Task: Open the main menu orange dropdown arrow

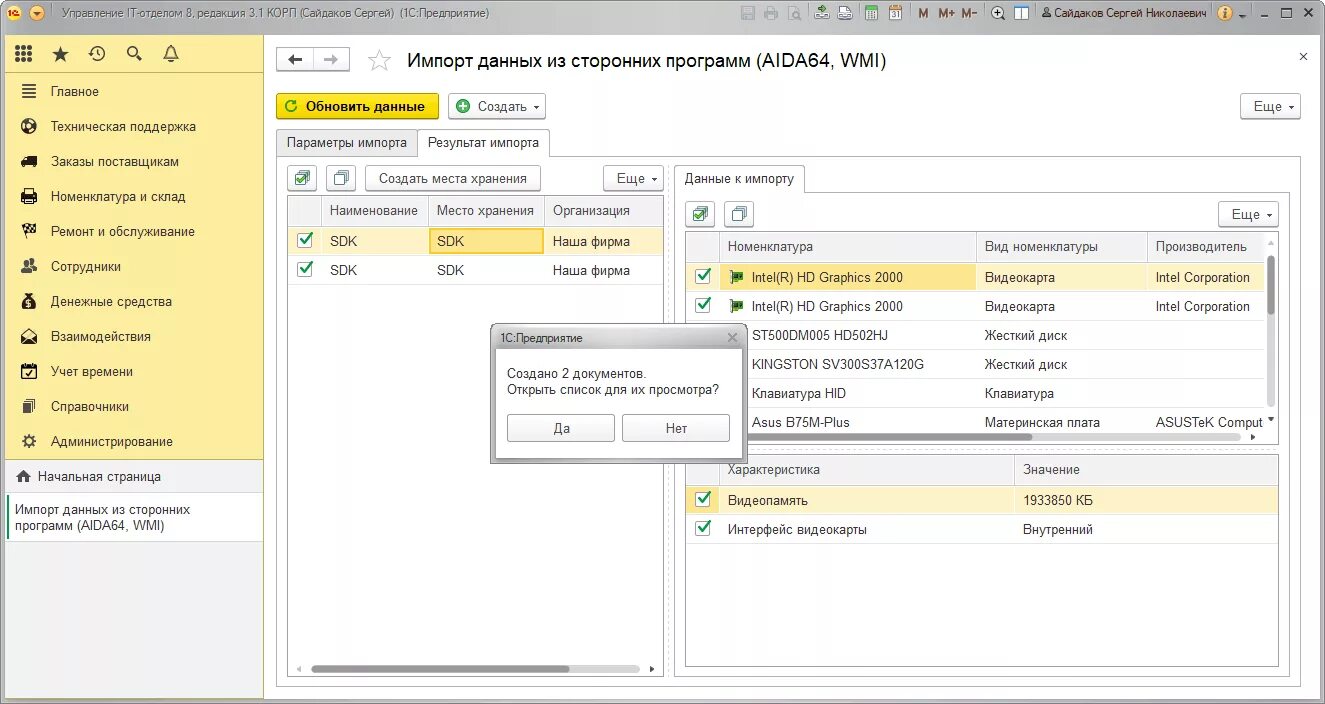Action: (x=37, y=13)
